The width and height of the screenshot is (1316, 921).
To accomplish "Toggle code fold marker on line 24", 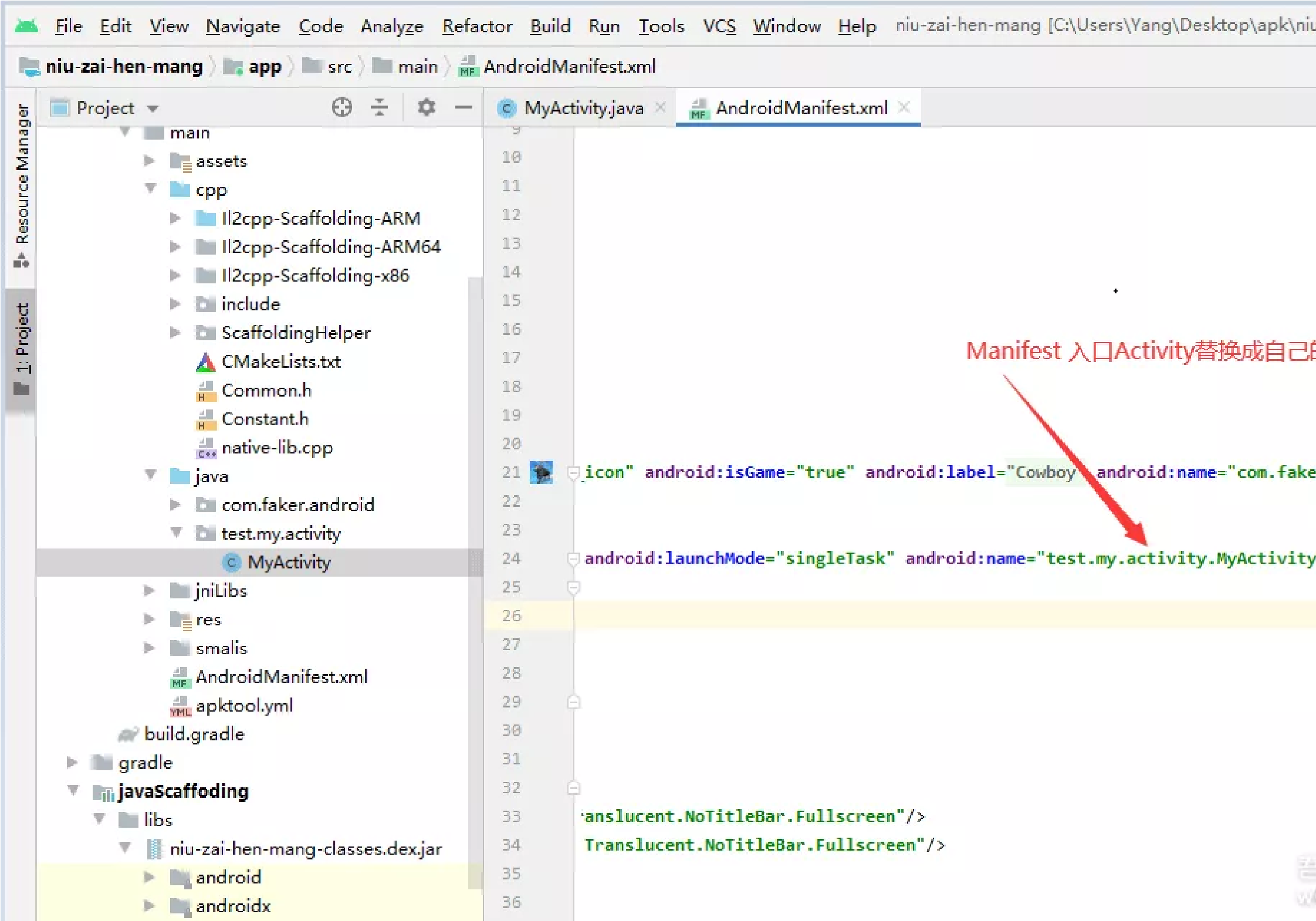I will [x=574, y=558].
